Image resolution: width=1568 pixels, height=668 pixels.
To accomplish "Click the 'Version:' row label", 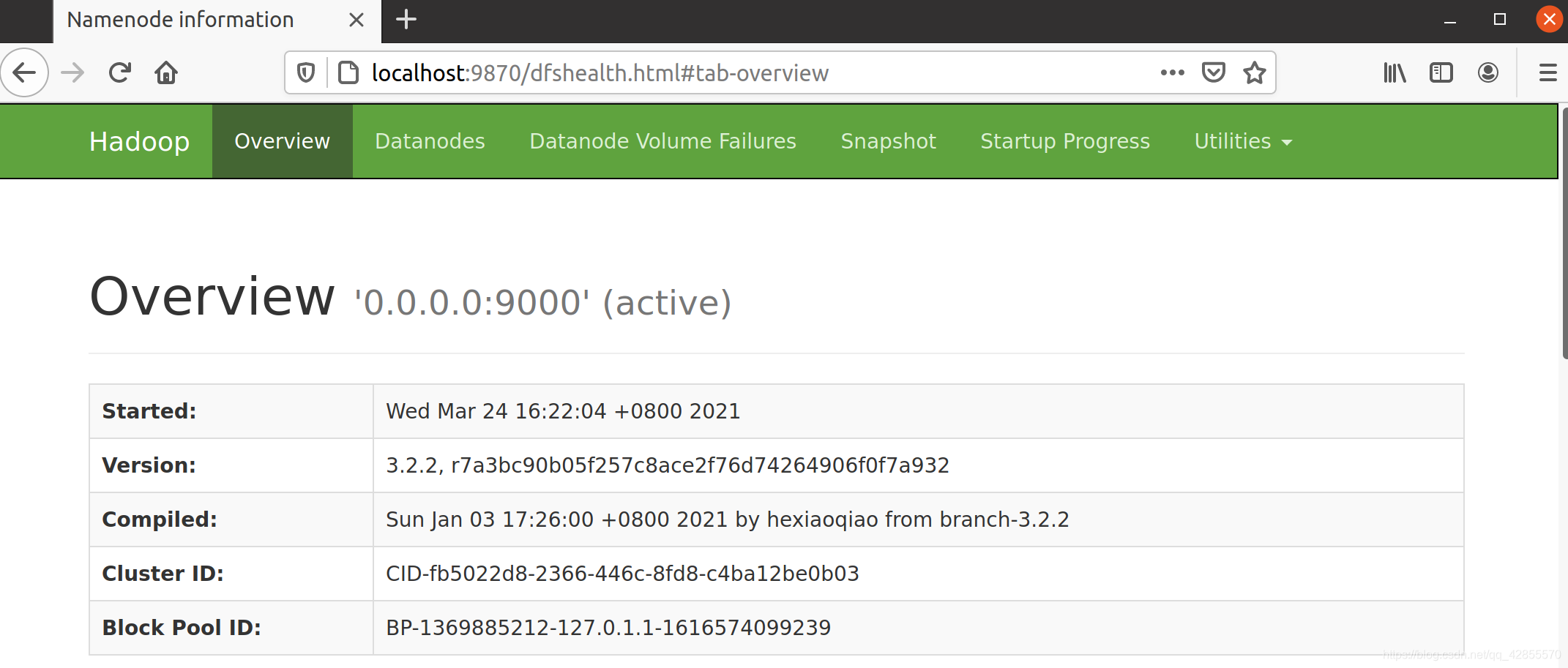I will (x=149, y=465).
